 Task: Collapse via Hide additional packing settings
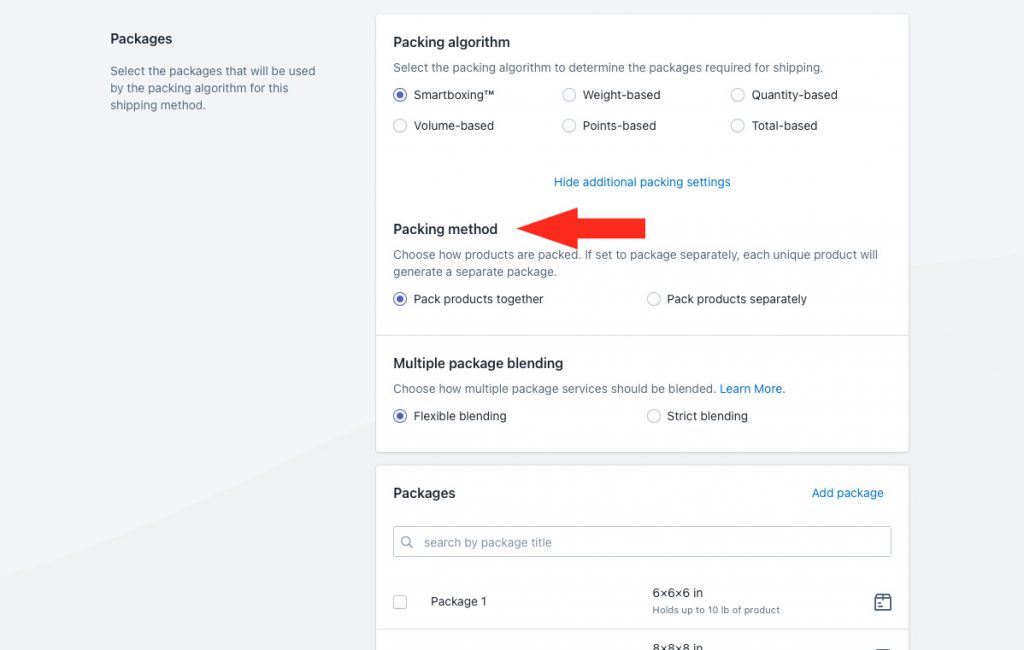click(x=642, y=182)
